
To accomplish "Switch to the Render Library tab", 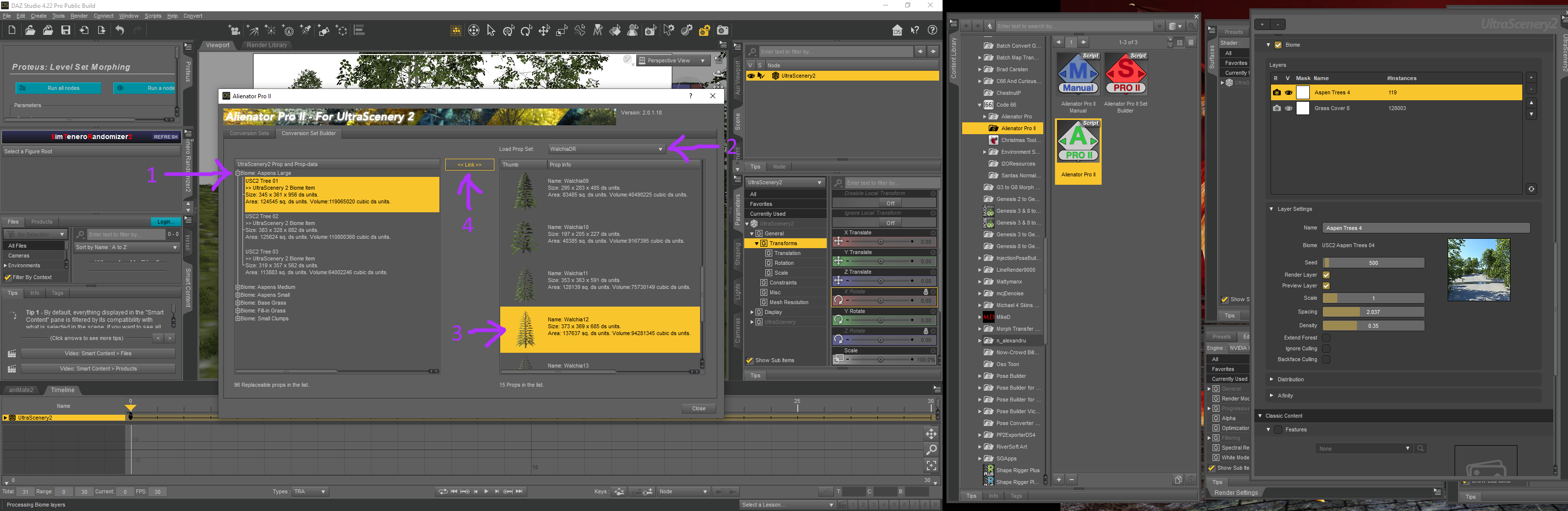I will click(267, 45).
